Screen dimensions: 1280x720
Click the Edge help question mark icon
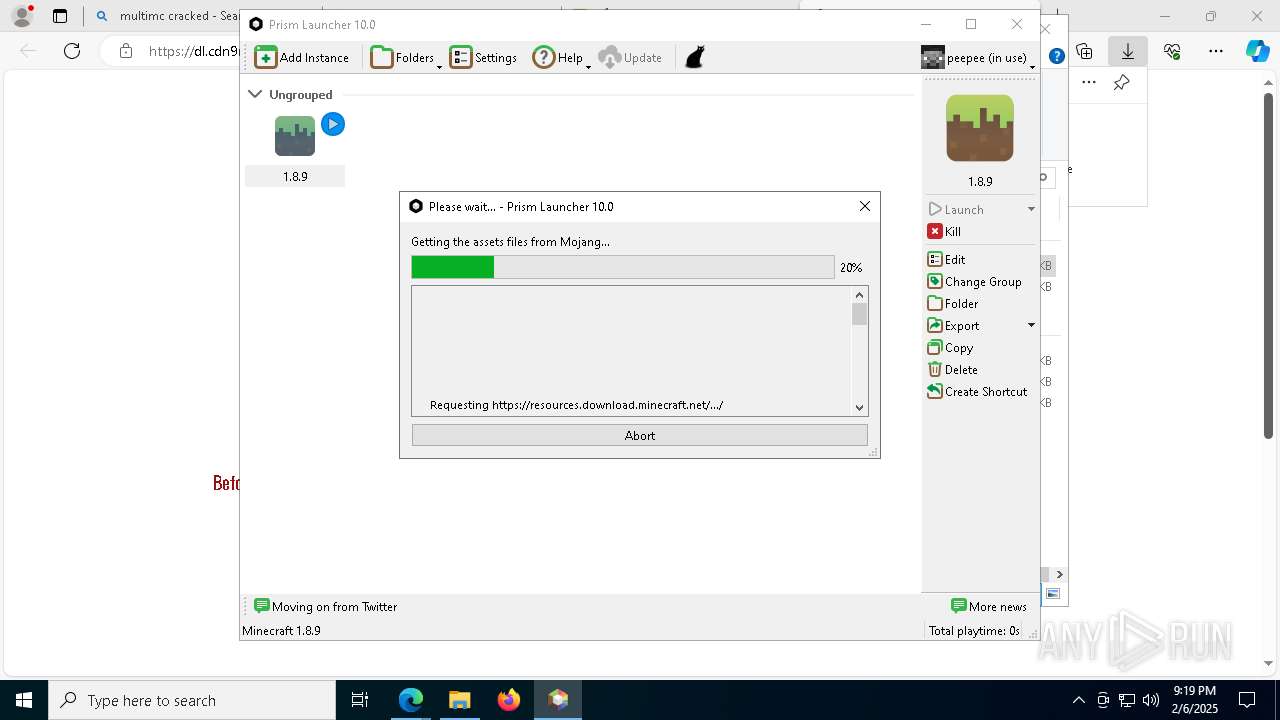(1056, 56)
